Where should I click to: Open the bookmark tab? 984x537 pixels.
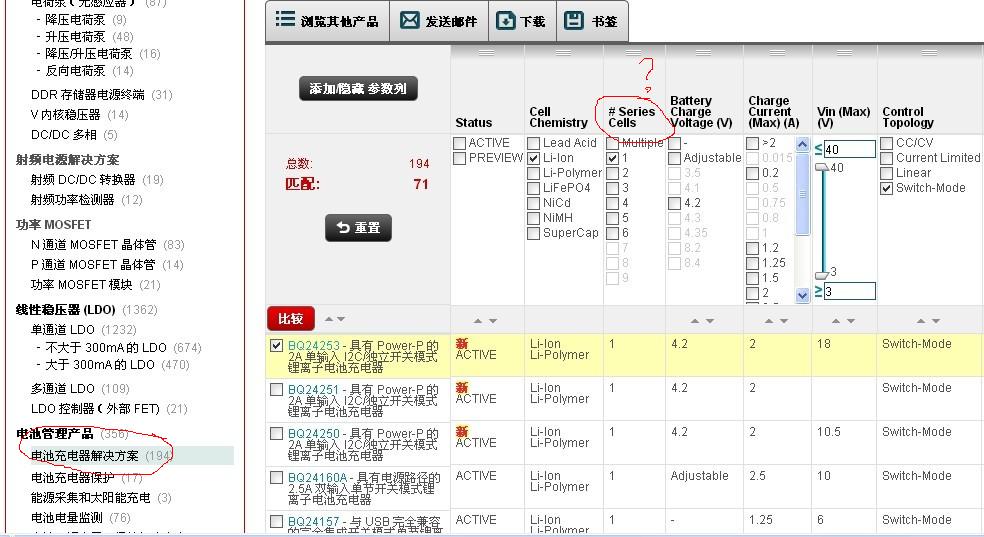(x=592, y=21)
